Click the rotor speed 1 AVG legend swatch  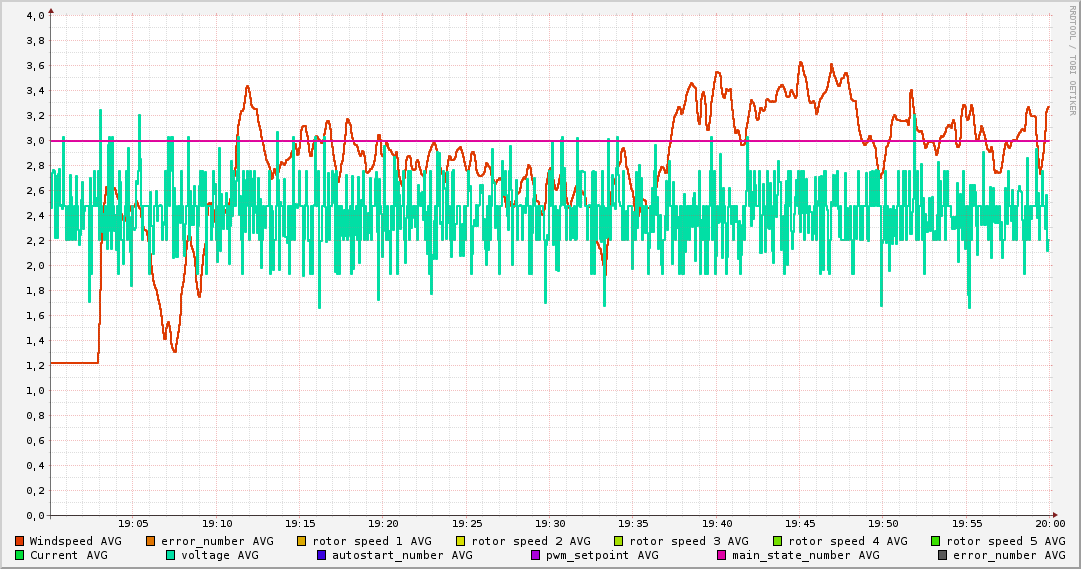[302, 541]
